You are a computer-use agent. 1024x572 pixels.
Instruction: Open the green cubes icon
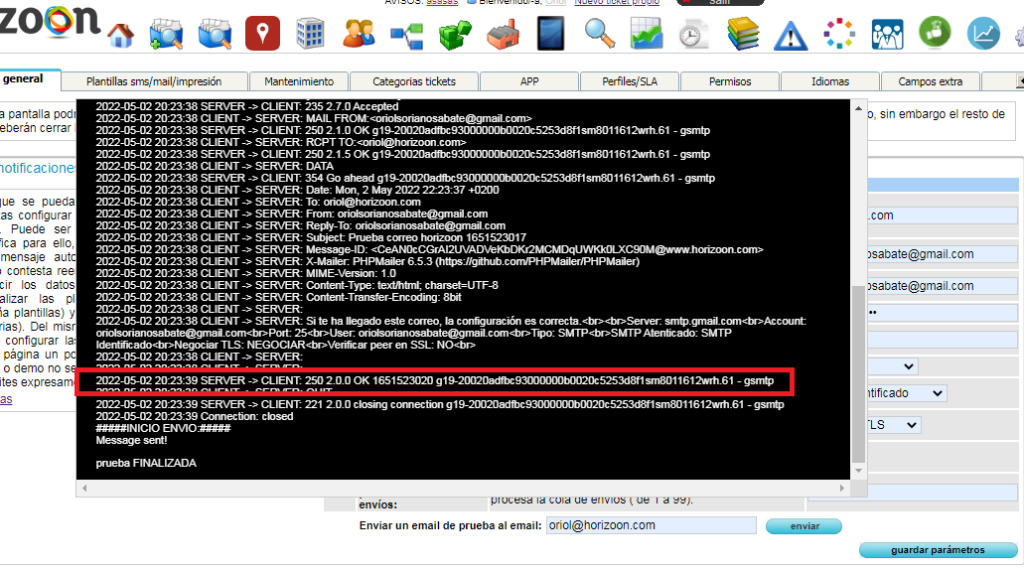(455, 35)
